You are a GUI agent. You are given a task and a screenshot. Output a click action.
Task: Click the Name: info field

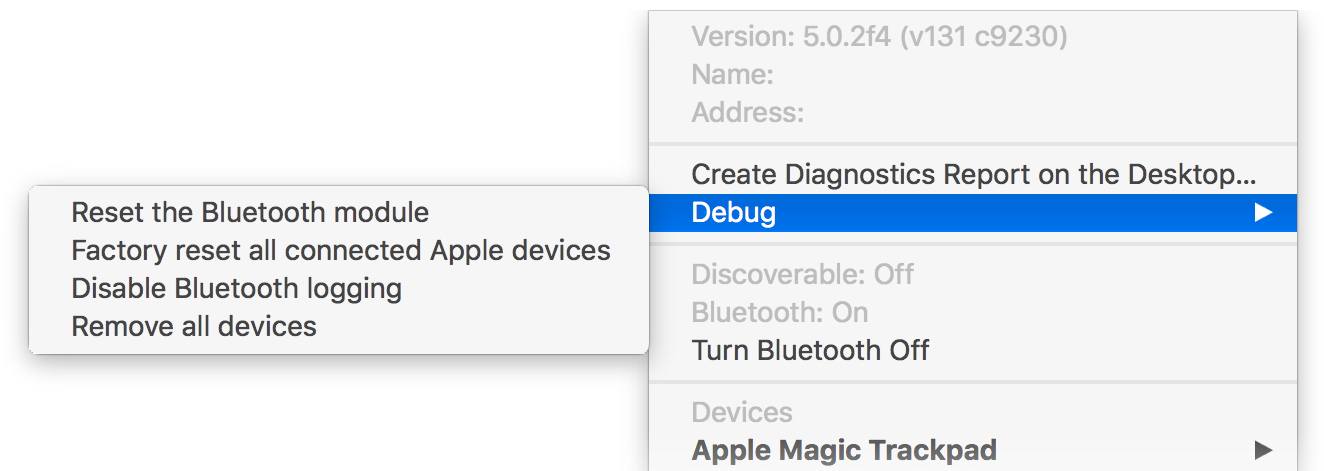point(732,74)
